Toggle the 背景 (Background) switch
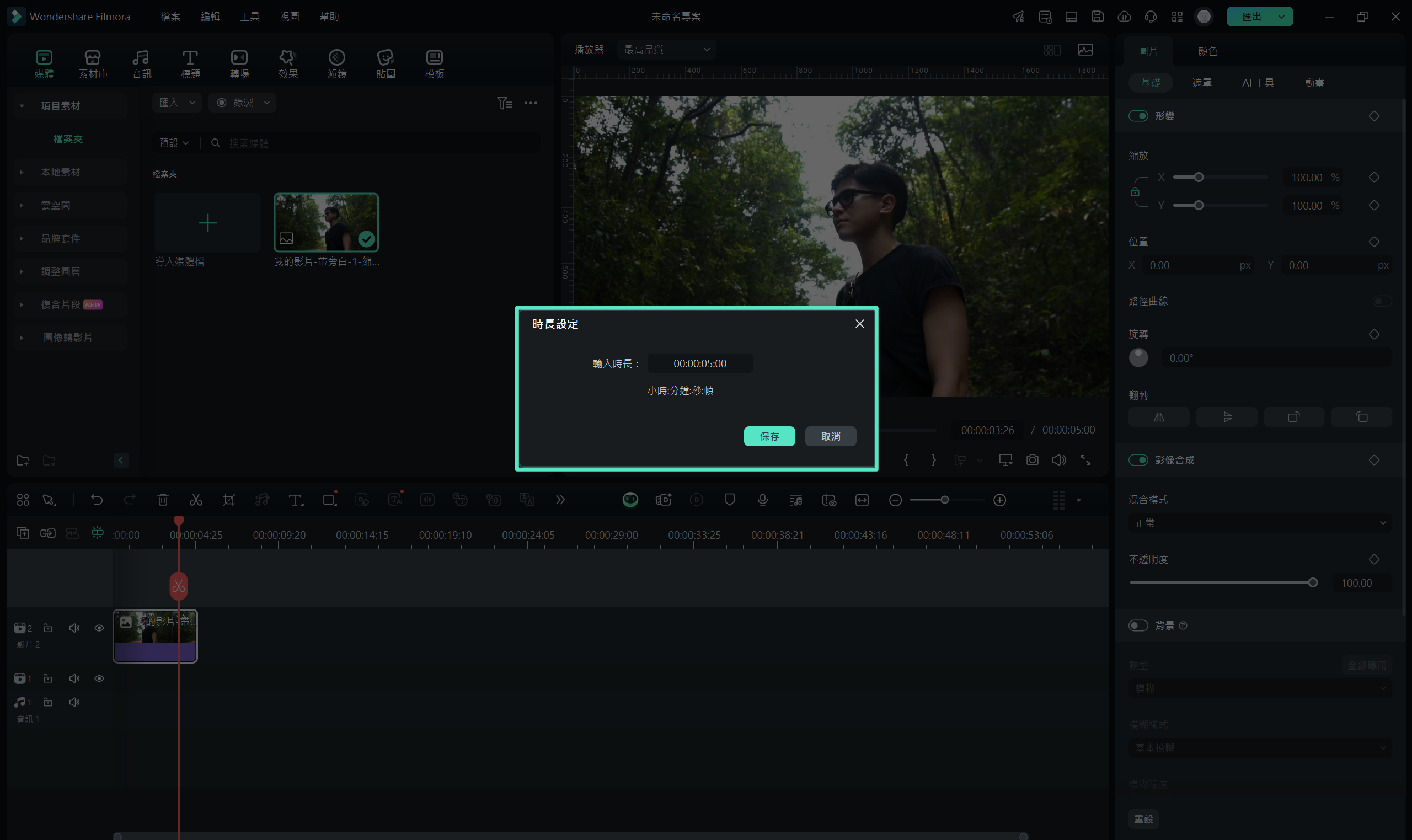1412x840 pixels. [1139, 625]
